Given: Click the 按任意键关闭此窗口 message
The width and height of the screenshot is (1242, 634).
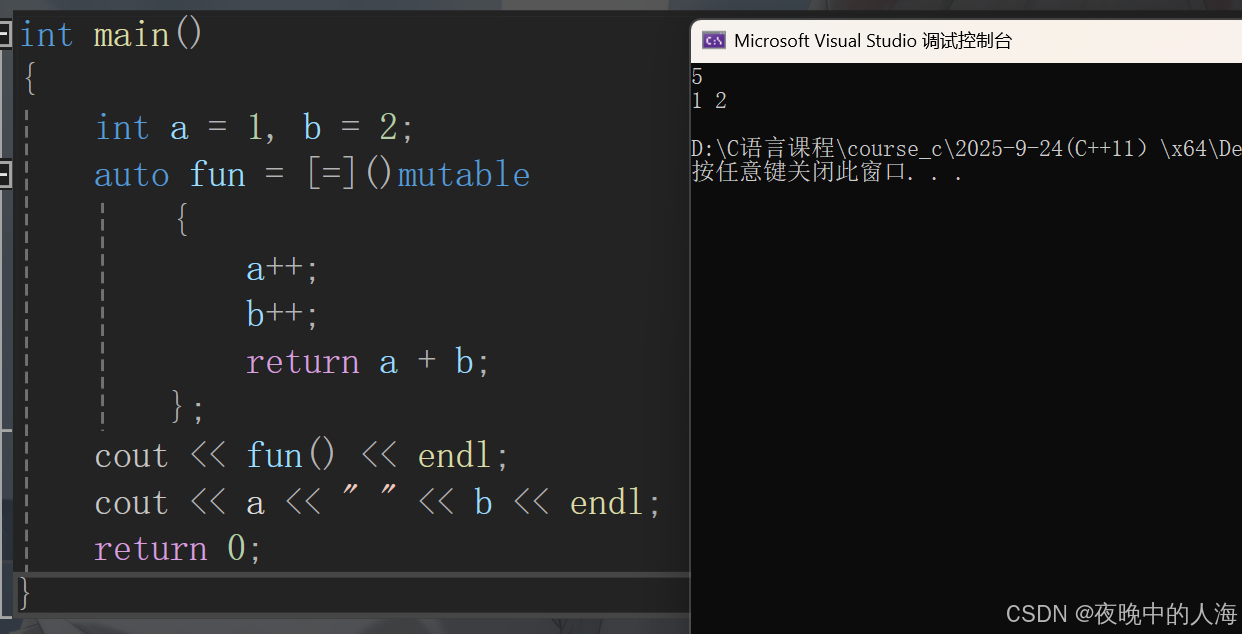Looking at the screenshot, I should tap(827, 172).
